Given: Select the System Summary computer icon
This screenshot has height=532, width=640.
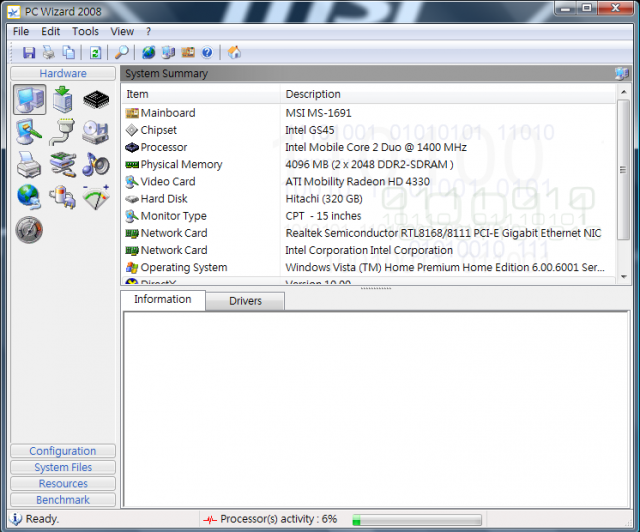Looking at the screenshot, I should tap(29, 100).
